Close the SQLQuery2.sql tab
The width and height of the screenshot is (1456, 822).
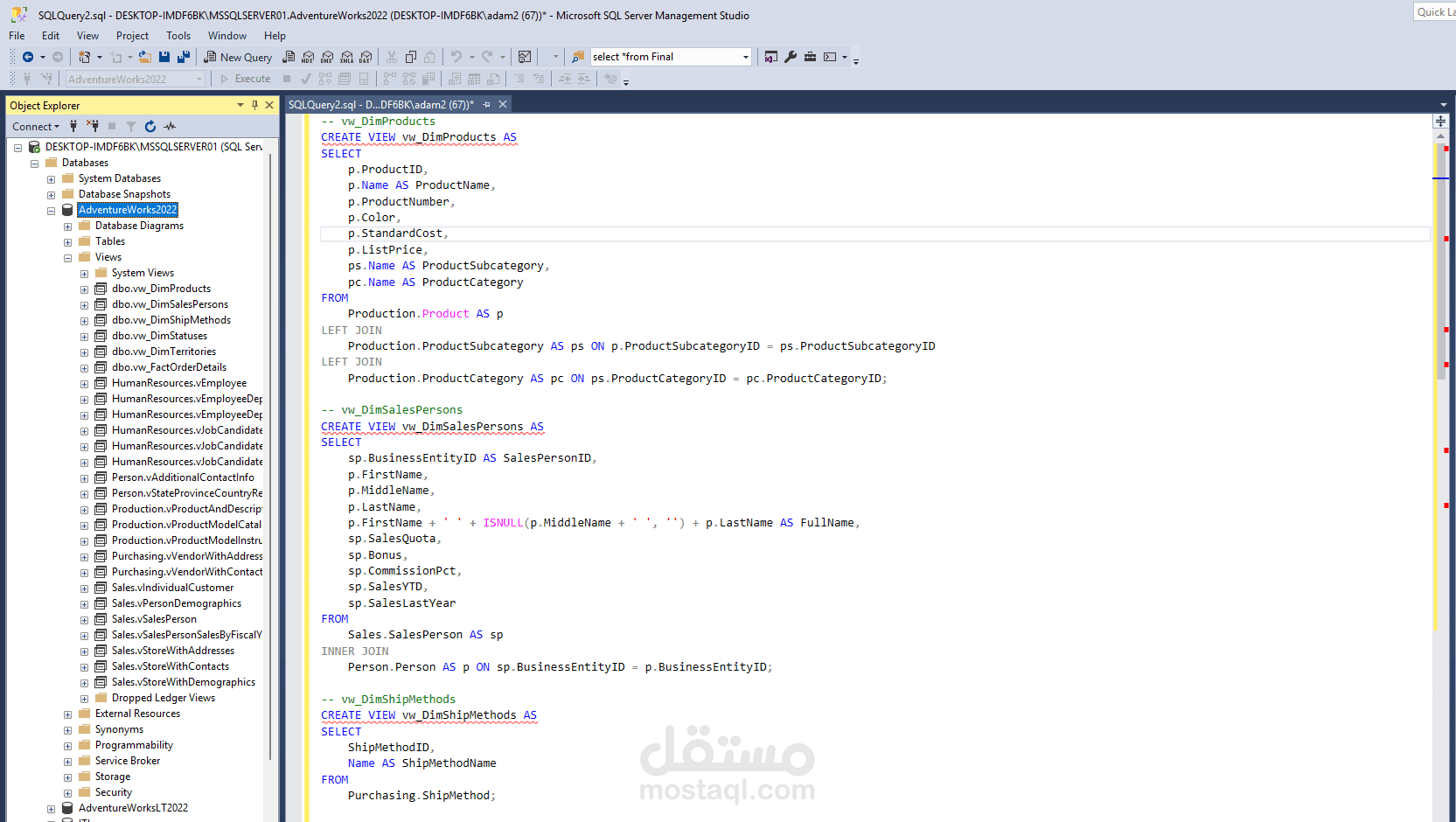[503, 104]
